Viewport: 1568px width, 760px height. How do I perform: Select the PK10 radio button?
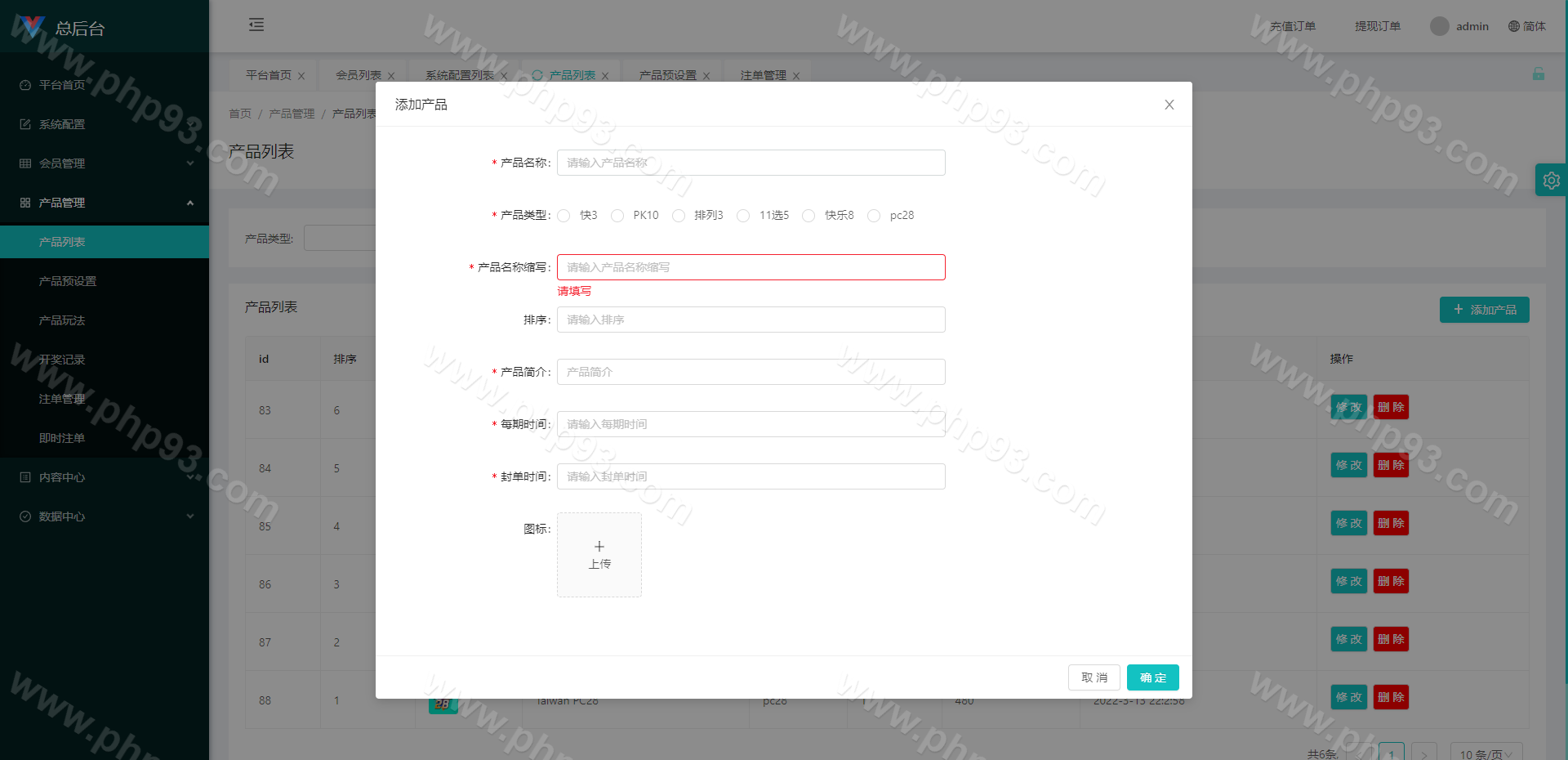click(x=617, y=216)
